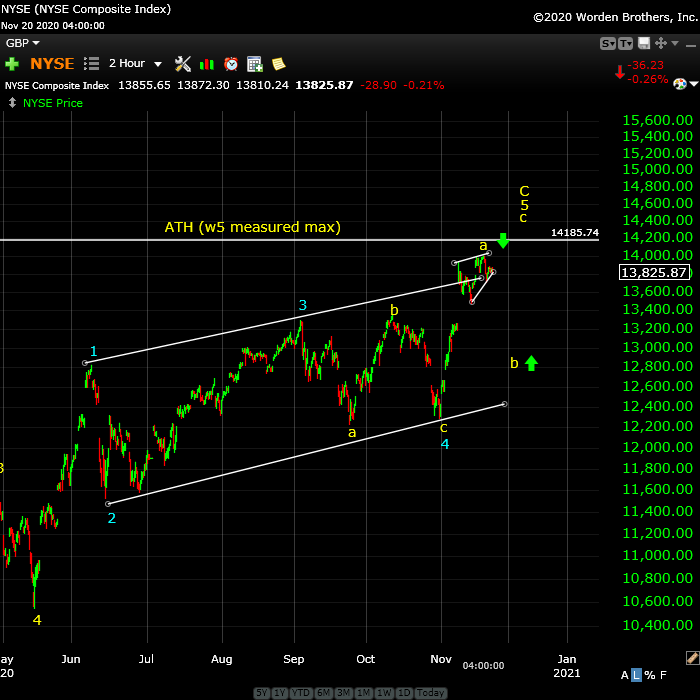
Task: Open the S dropdown button
Action: (608, 44)
